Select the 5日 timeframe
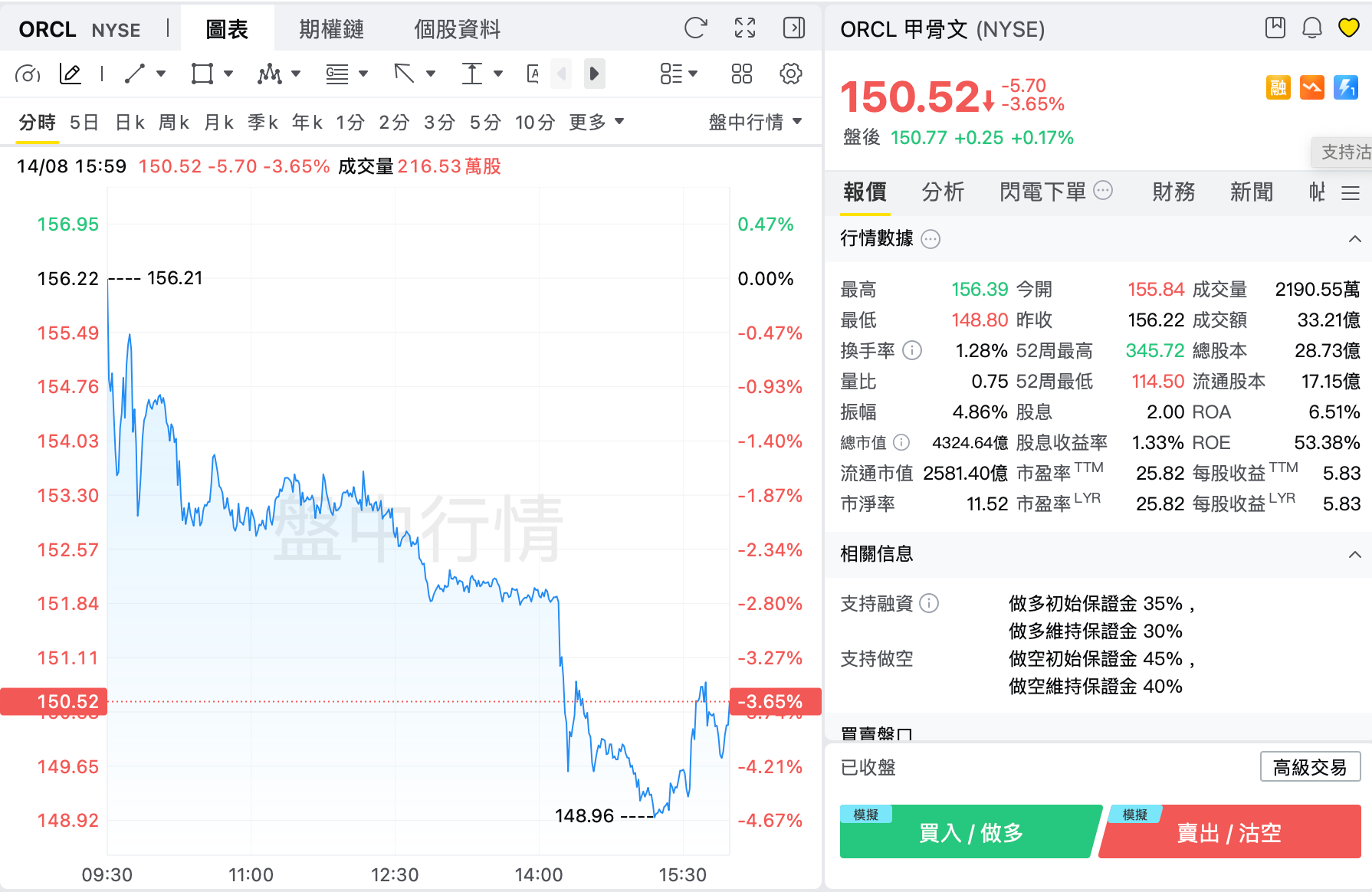This screenshot has height=892, width=1372. (84, 122)
